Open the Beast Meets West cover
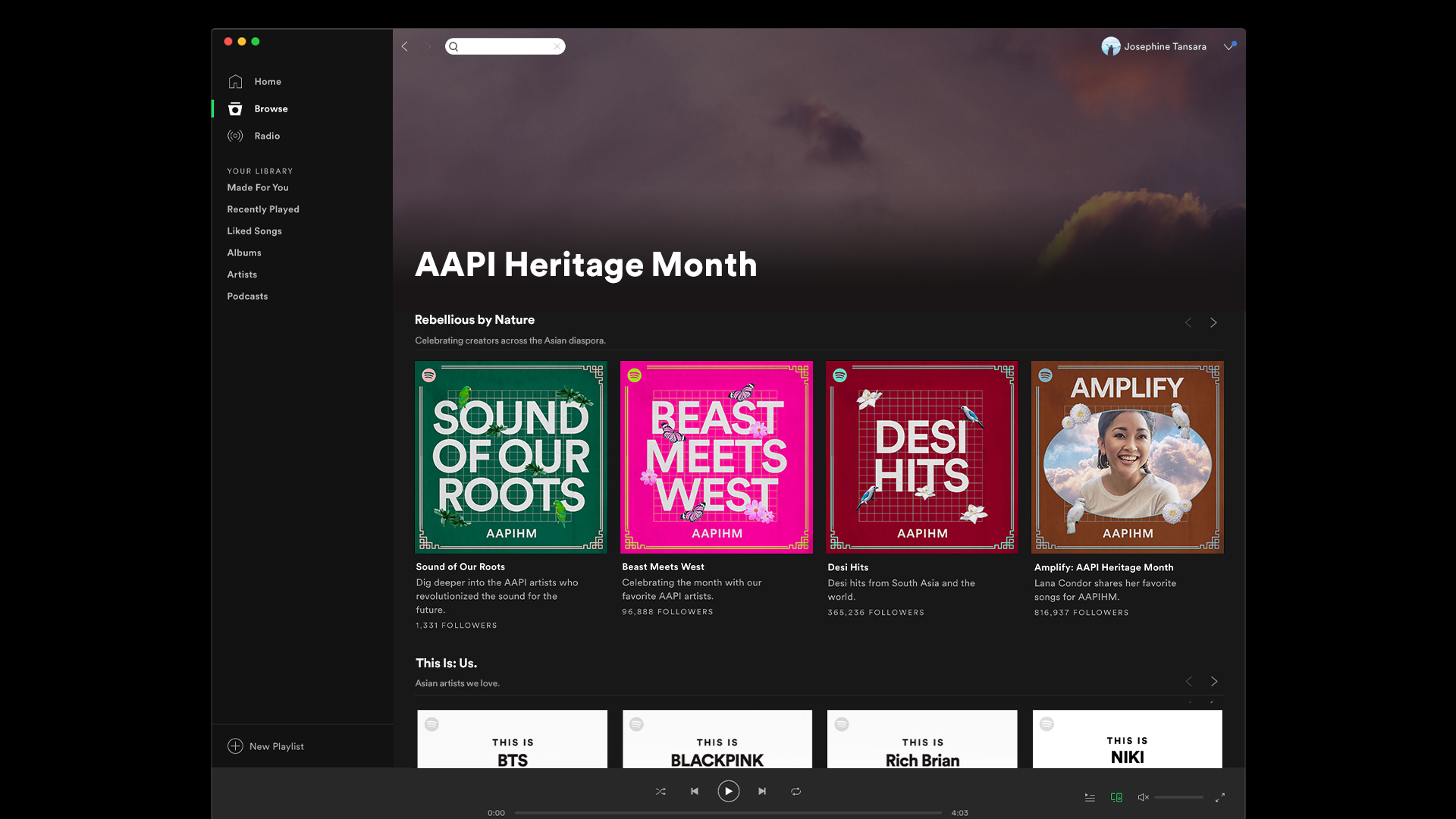 716,457
